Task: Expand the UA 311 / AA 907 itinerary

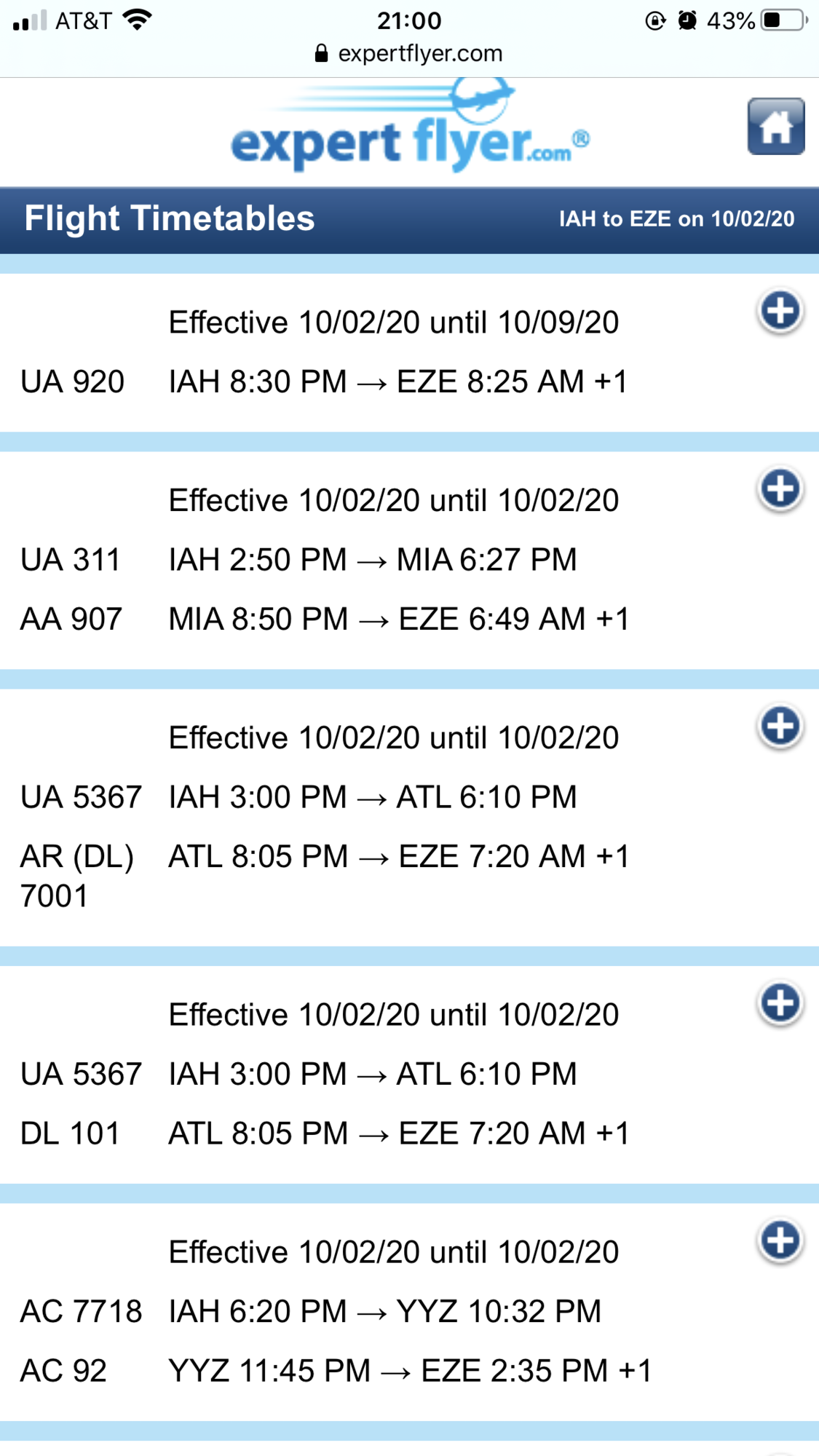Action: click(780, 489)
